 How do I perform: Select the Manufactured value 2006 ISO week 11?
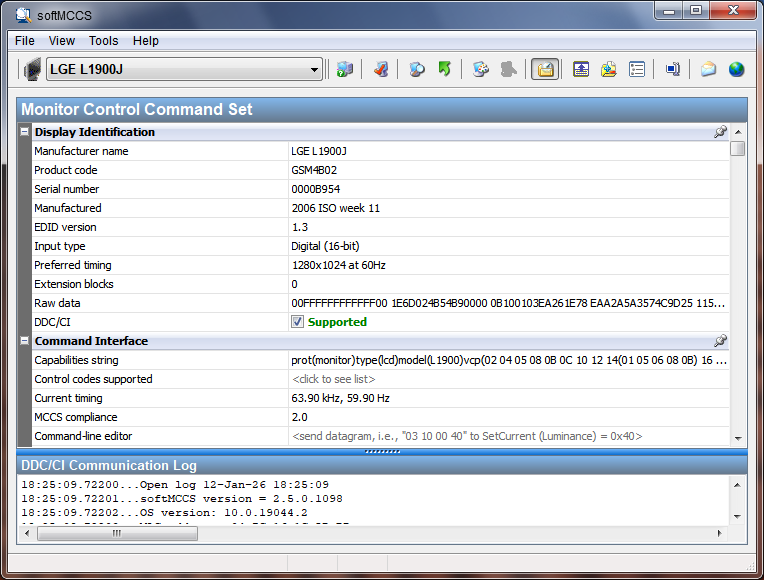(x=335, y=208)
